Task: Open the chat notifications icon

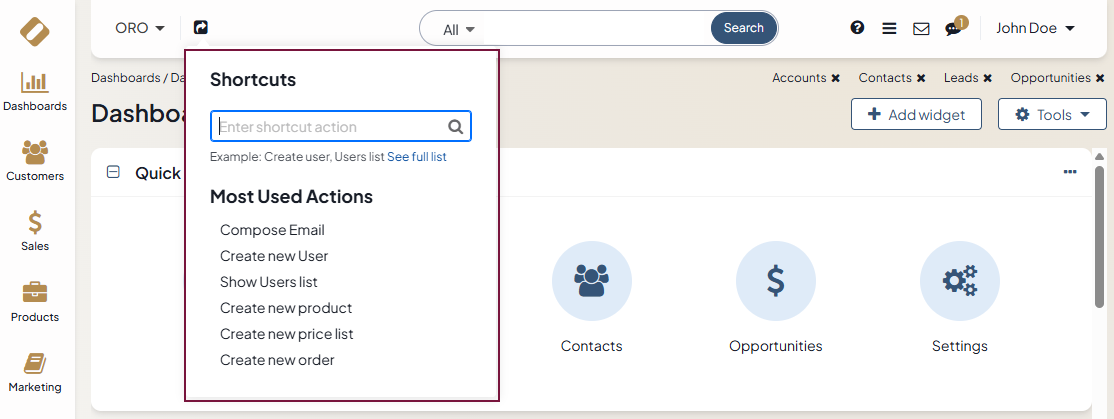Action: [x=953, y=28]
